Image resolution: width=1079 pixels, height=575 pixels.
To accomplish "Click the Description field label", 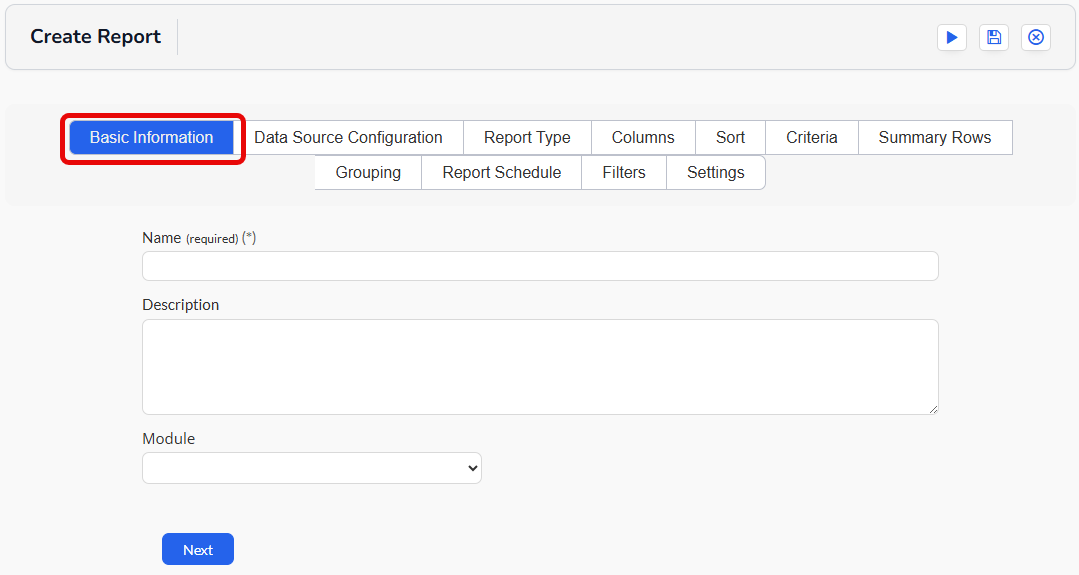I will click(x=180, y=305).
